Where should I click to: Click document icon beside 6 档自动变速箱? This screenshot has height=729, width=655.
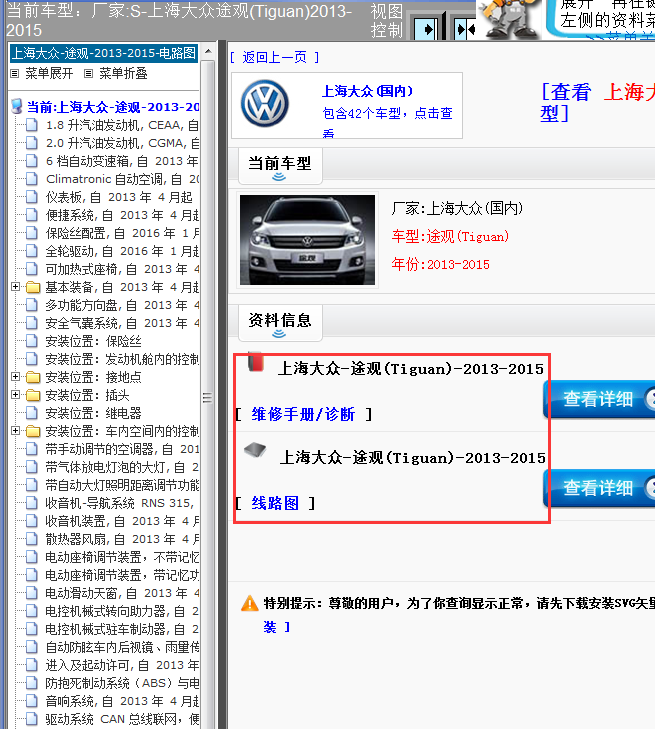(32, 161)
